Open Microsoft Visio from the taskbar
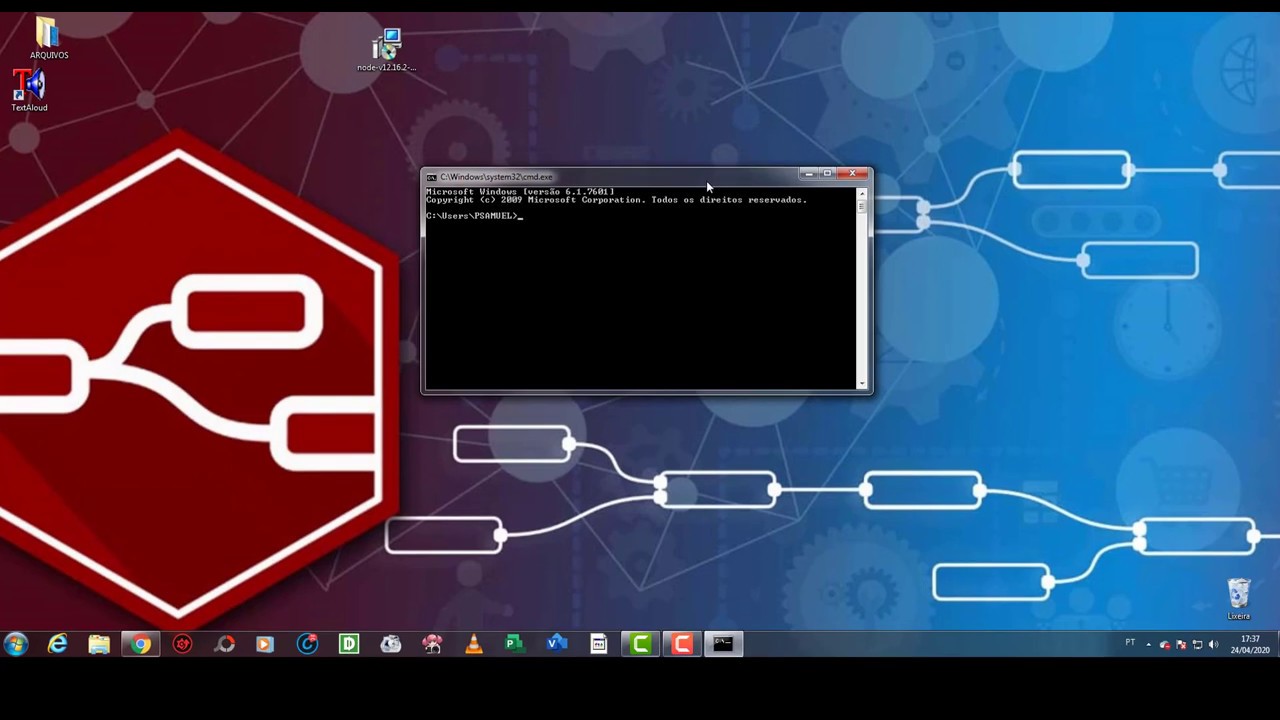Image resolution: width=1280 pixels, height=720 pixels. coord(557,644)
